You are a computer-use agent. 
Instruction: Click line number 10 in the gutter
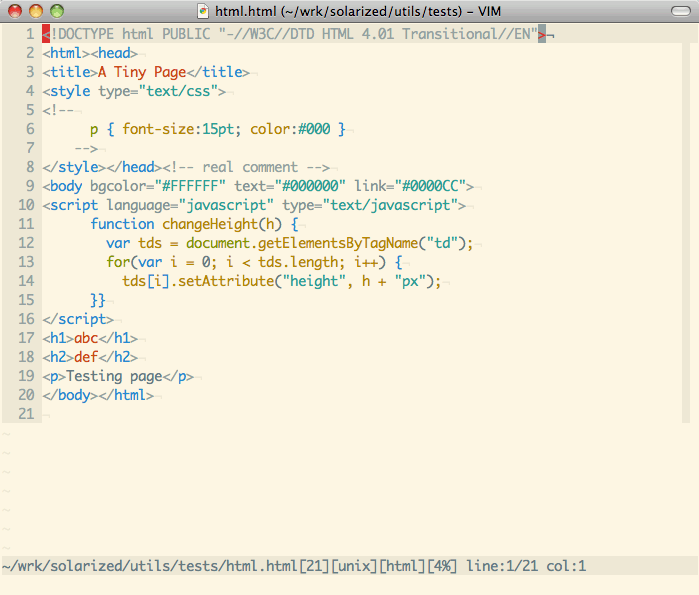click(x=26, y=205)
